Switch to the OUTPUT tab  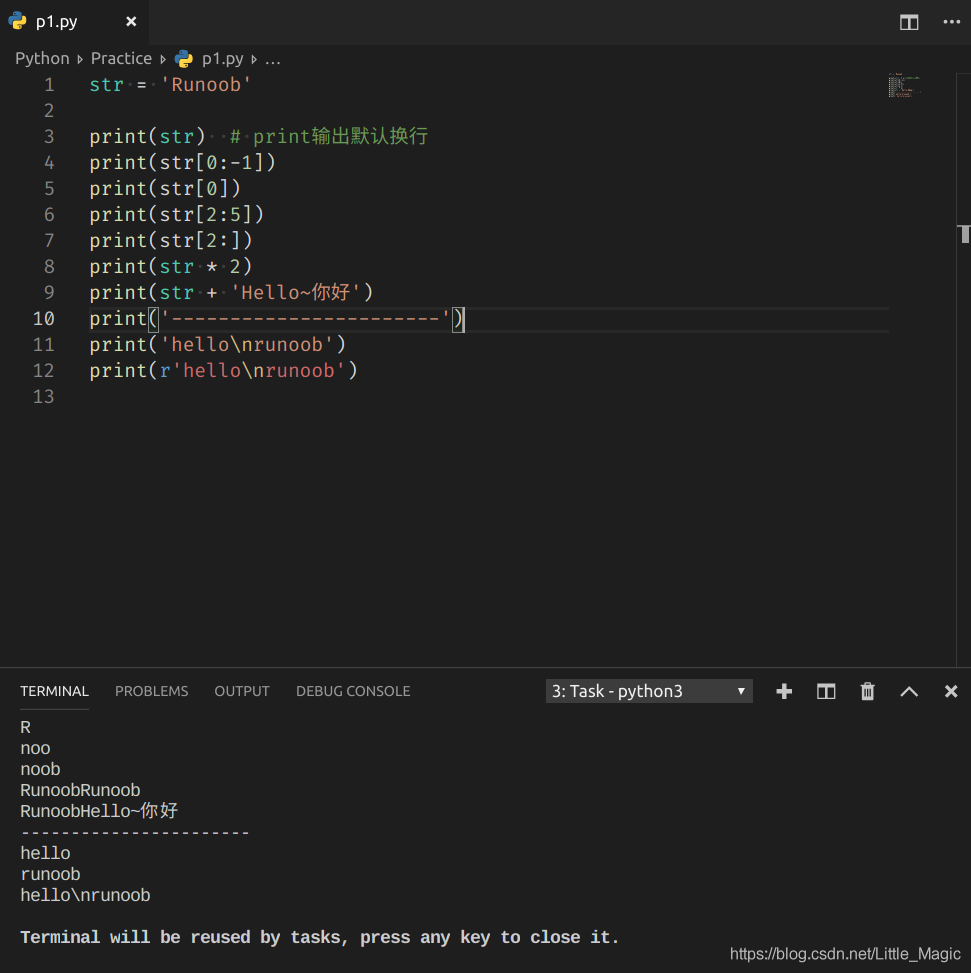242,691
